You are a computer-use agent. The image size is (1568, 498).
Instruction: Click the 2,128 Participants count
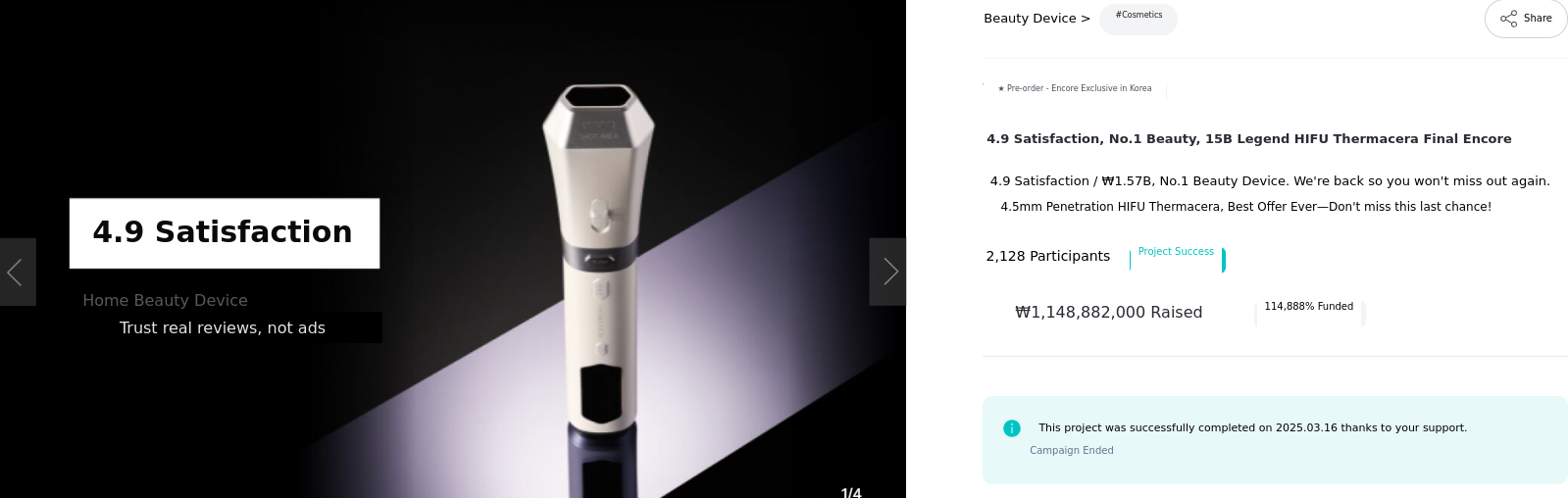1048,256
